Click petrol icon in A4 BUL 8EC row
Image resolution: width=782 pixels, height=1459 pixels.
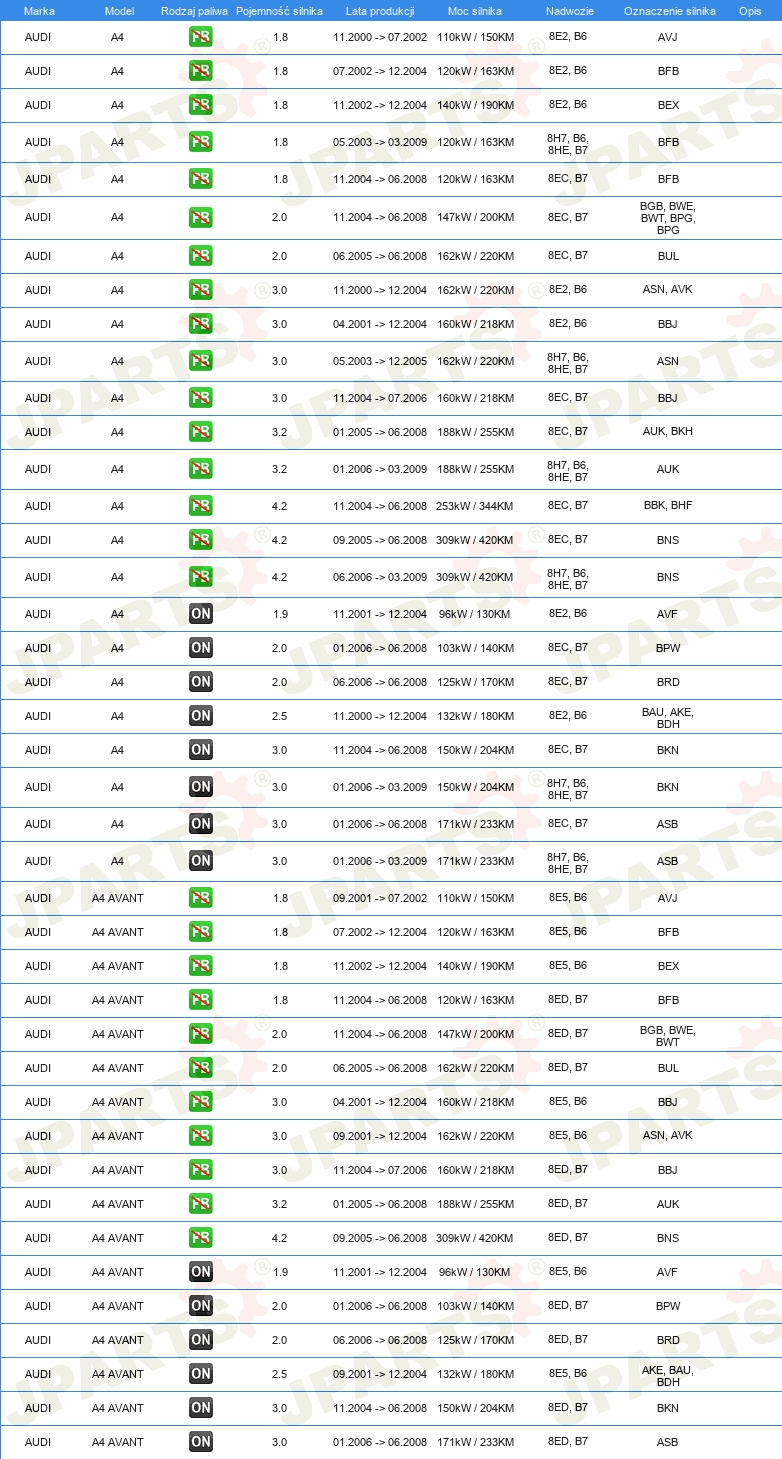201,256
